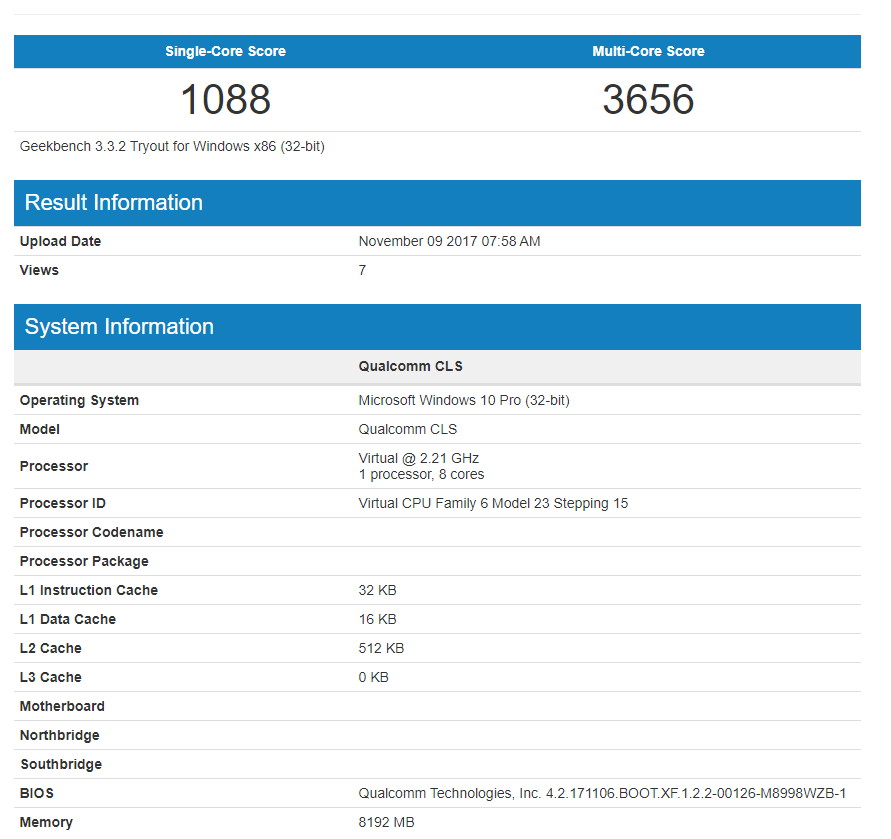Screen dimensions: 891x839
Task: Select the single-core score value 1088
Action: [x=225, y=99]
